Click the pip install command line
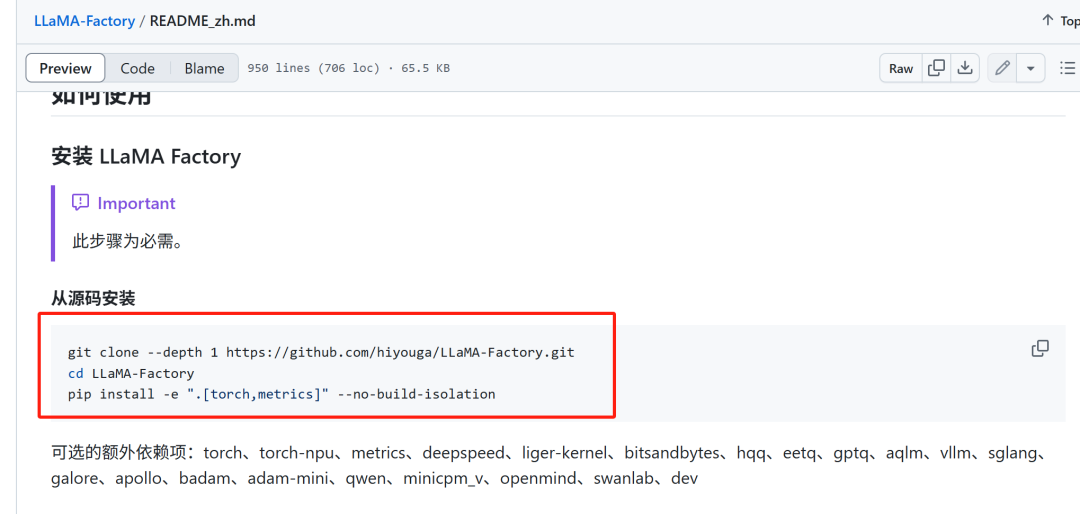Image resolution: width=1080 pixels, height=514 pixels. 281,394
